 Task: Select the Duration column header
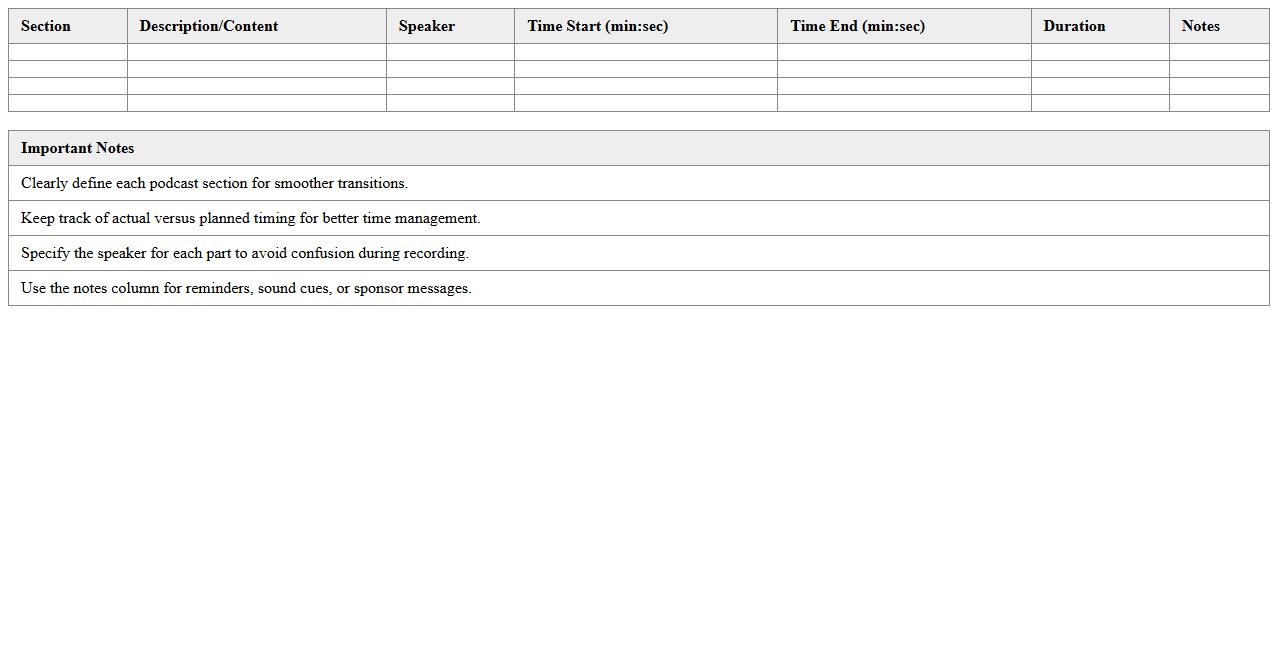click(1074, 26)
